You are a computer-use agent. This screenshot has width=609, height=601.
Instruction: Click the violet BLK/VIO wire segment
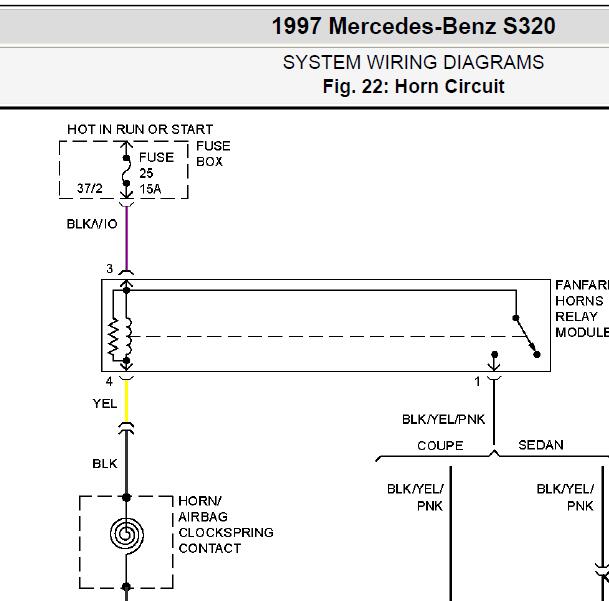pos(126,237)
